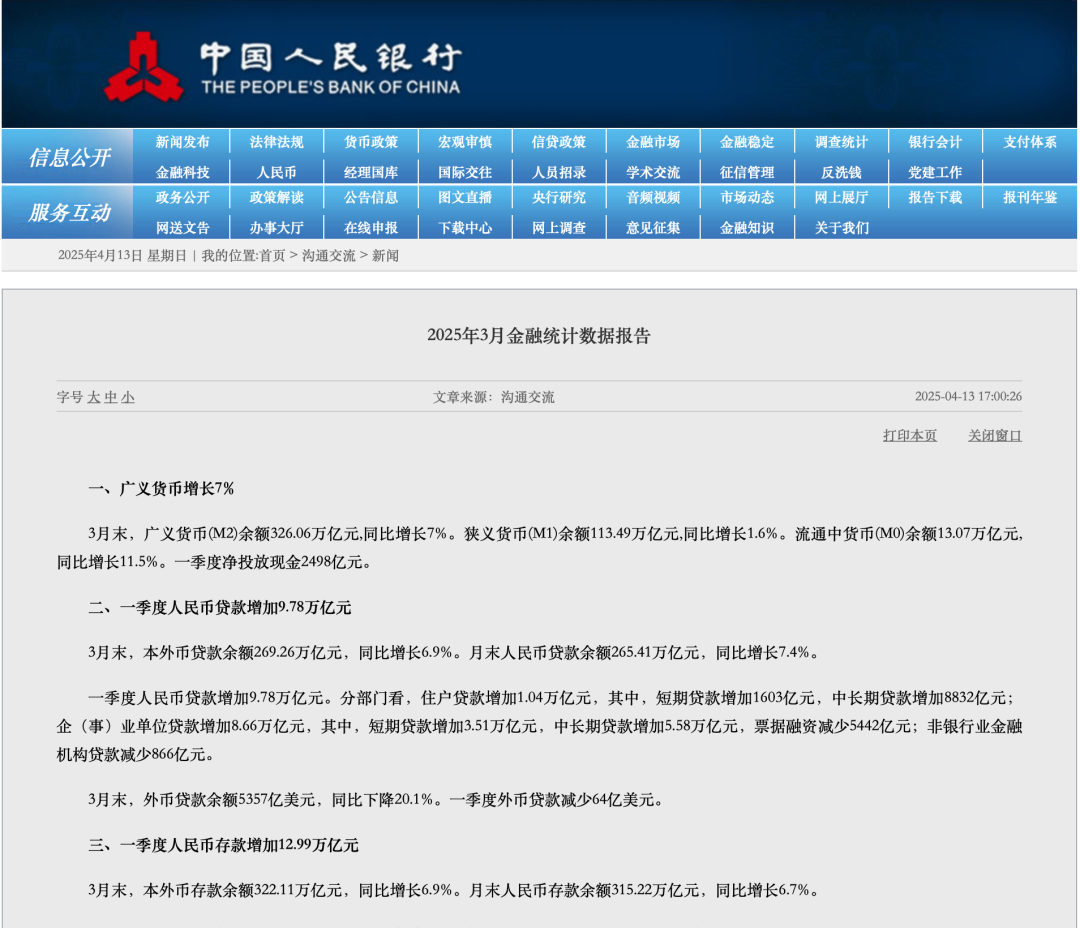The image size is (1080, 928).
Task: Open the 央行研究 item
Action: coord(558,199)
